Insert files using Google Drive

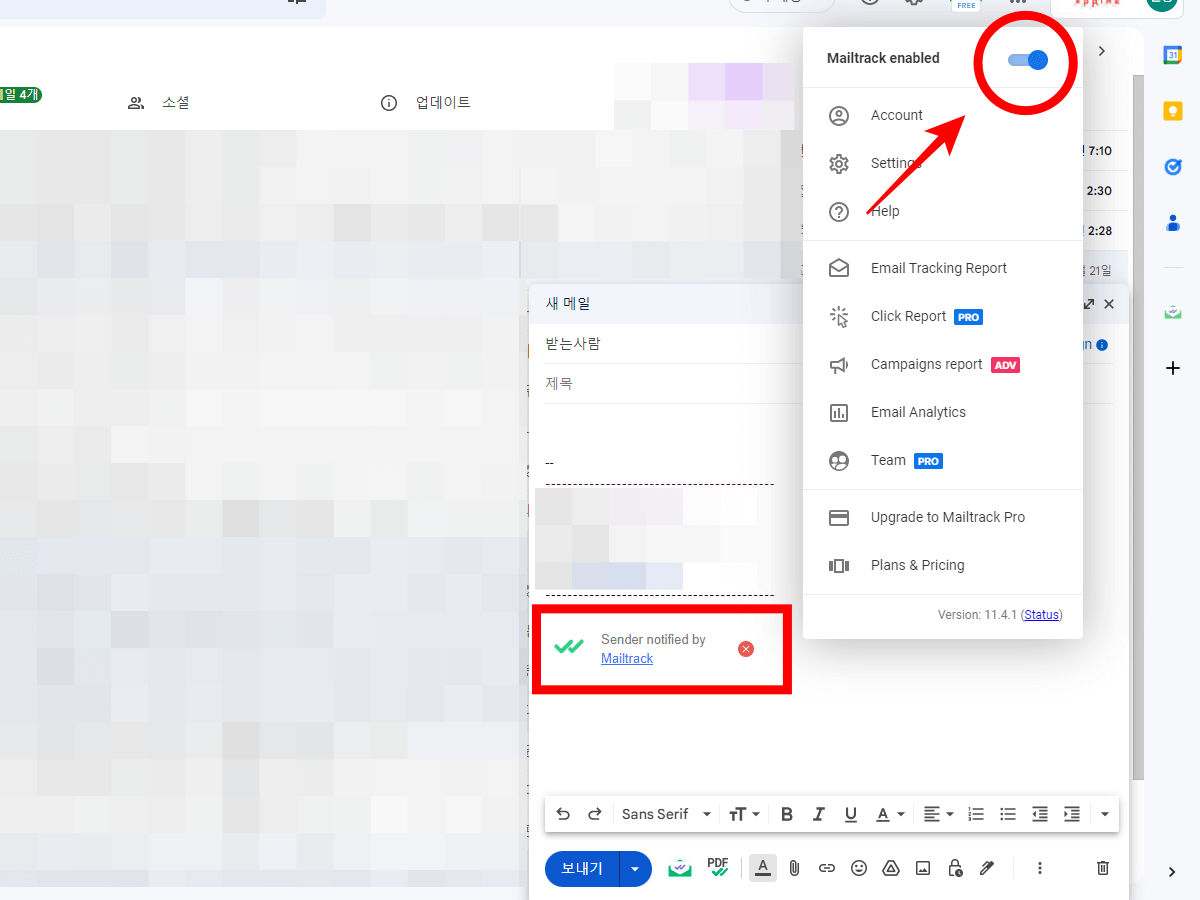tap(891, 868)
